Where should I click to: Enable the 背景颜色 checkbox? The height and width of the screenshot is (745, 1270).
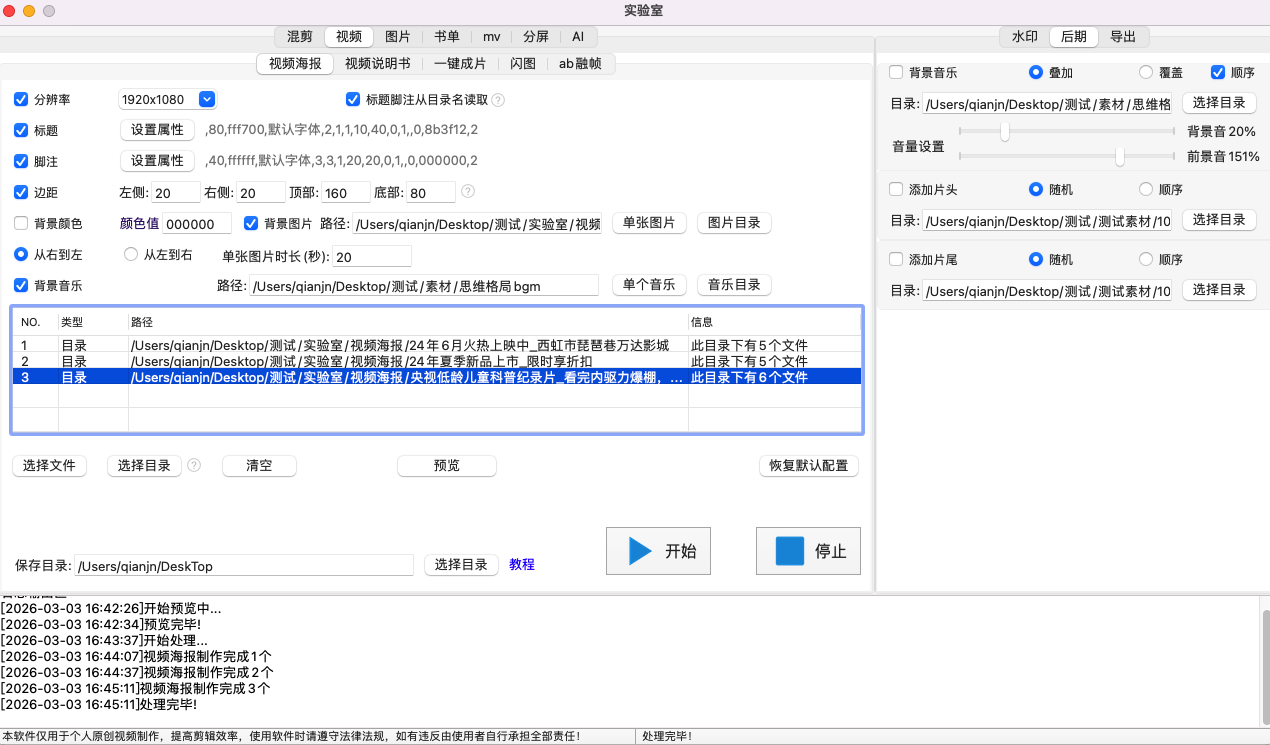(x=21, y=223)
